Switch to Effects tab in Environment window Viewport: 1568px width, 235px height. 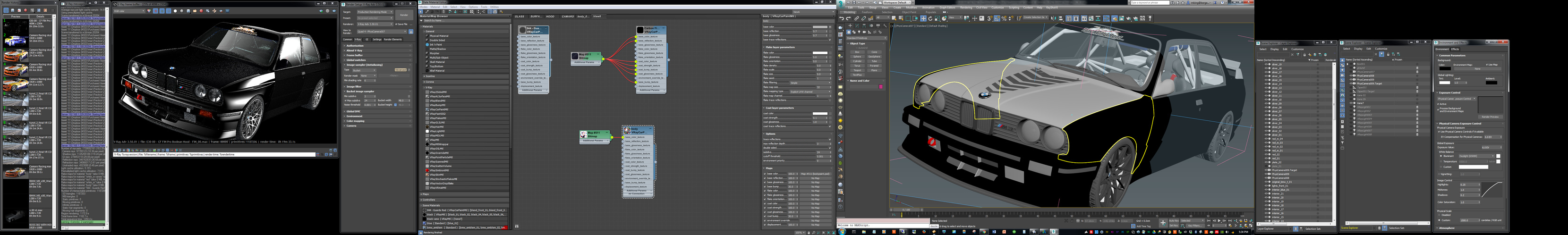[x=1455, y=50]
